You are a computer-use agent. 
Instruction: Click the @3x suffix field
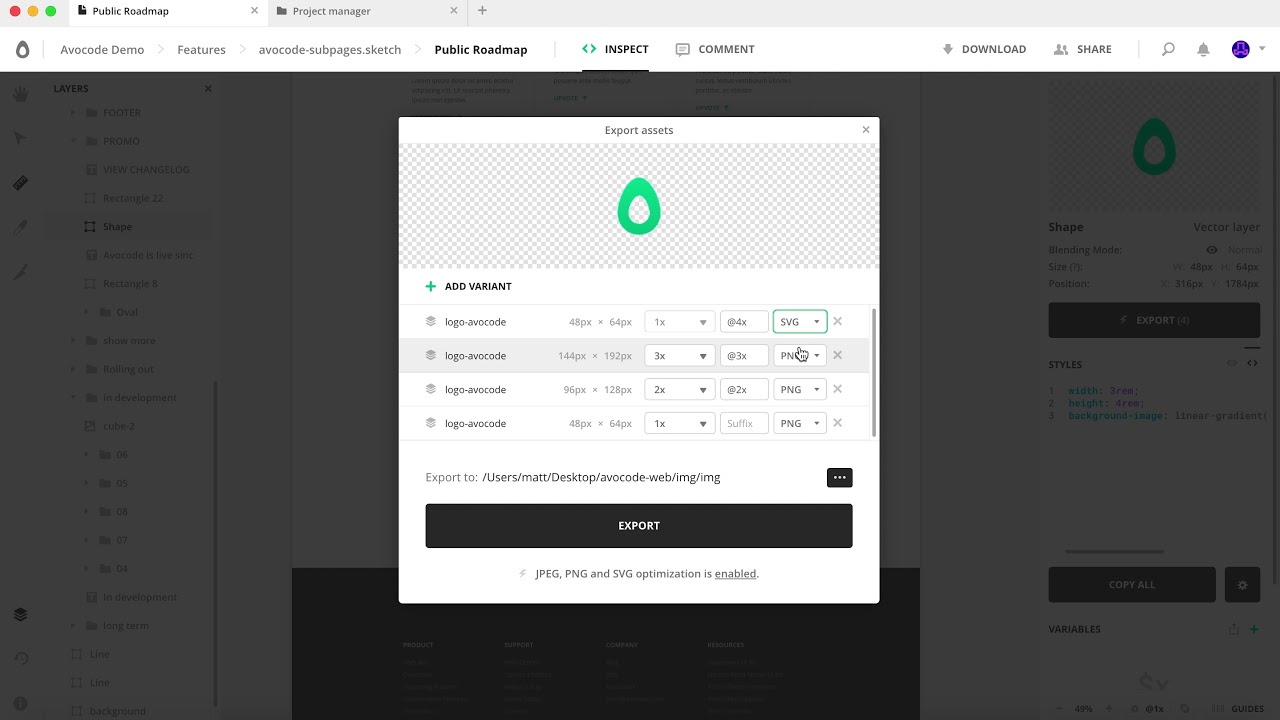point(744,356)
